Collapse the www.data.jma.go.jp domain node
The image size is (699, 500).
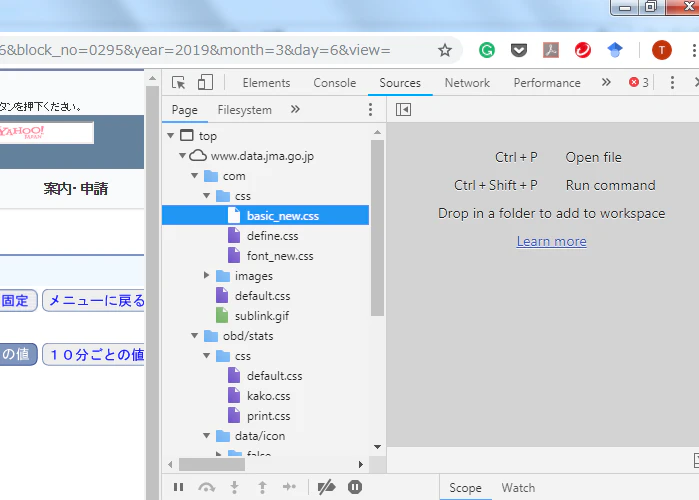tap(182, 156)
